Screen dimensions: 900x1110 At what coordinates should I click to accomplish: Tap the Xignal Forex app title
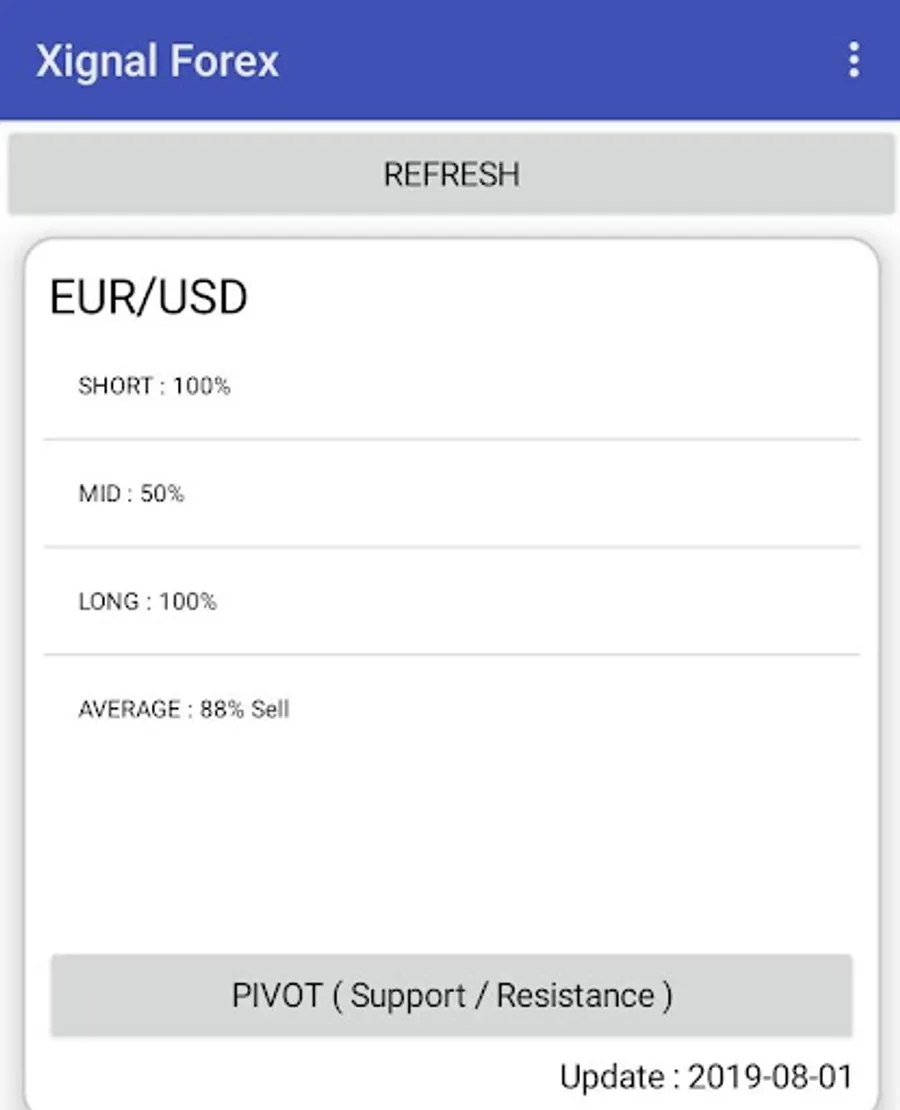[x=157, y=61]
